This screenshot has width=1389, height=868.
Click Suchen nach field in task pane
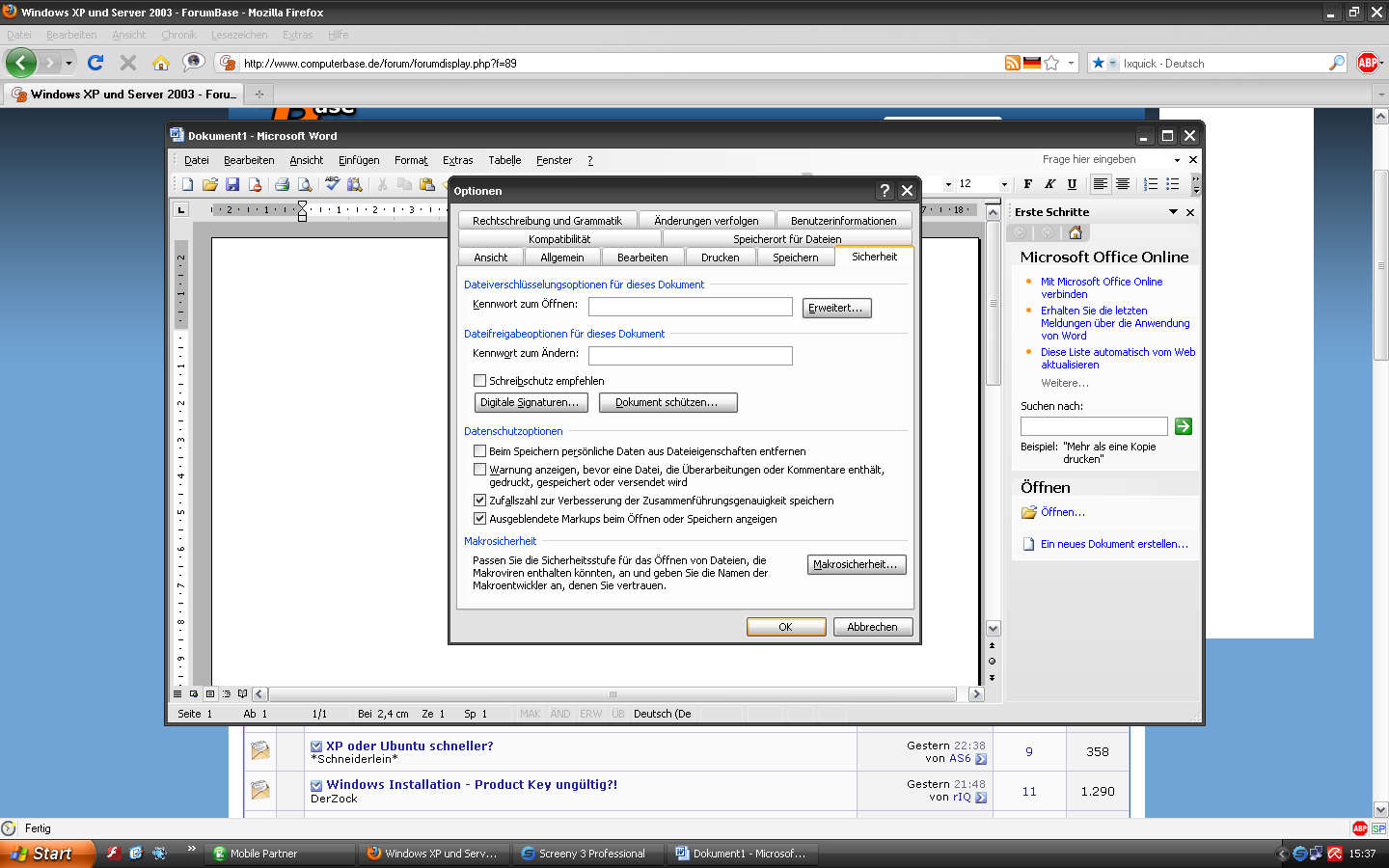click(x=1094, y=426)
